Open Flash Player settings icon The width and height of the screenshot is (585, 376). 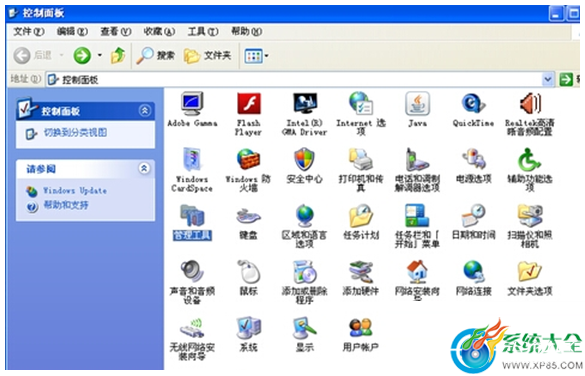click(x=249, y=103)
